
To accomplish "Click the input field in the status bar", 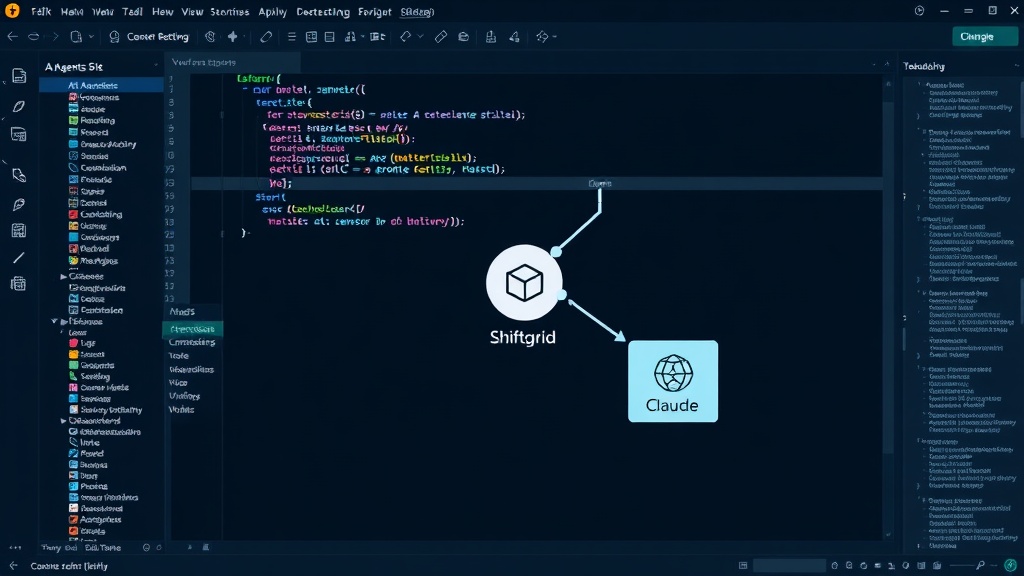I will pos(789,565).
